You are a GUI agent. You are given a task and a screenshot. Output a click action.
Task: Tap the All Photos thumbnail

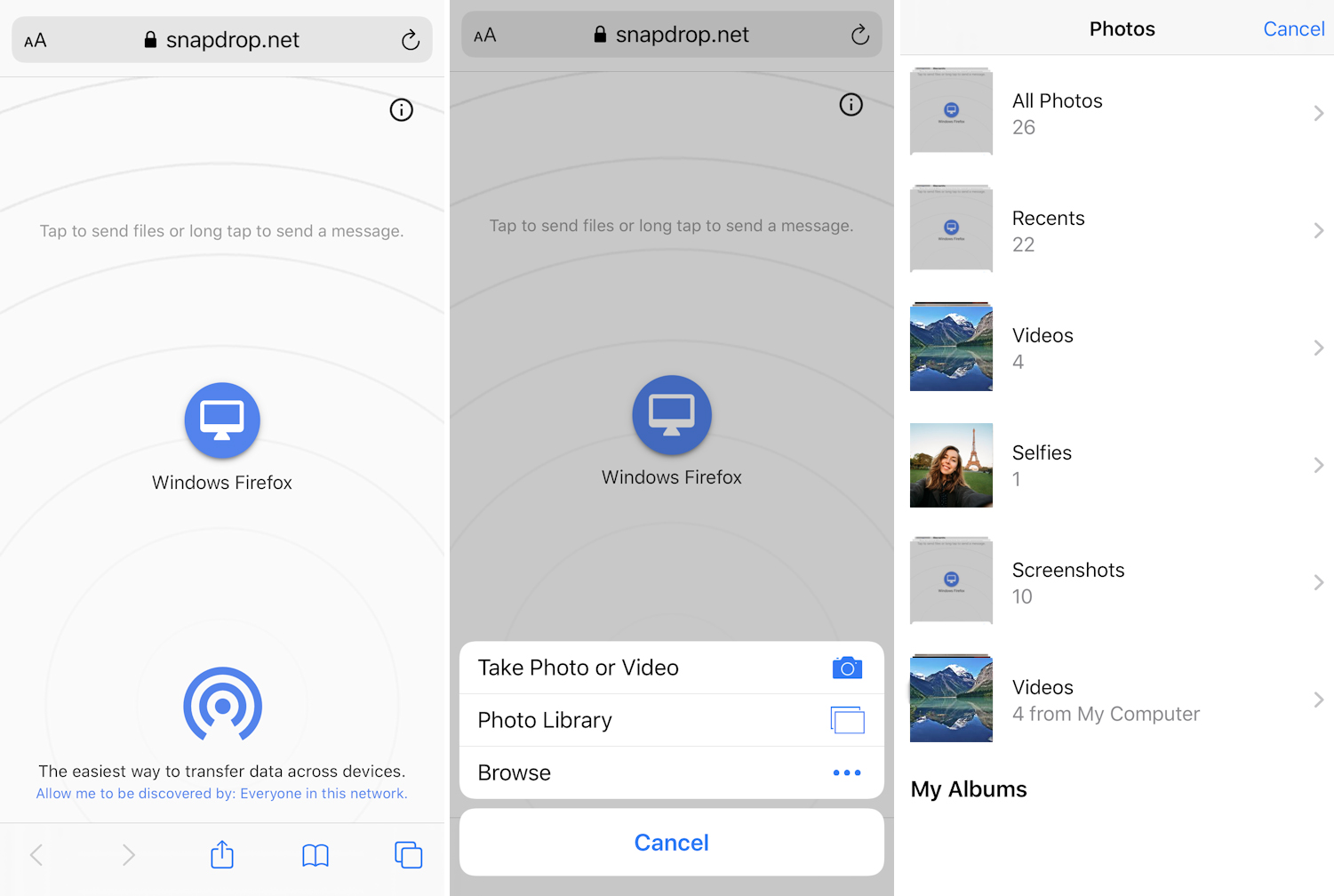click(x=951, y=111)
